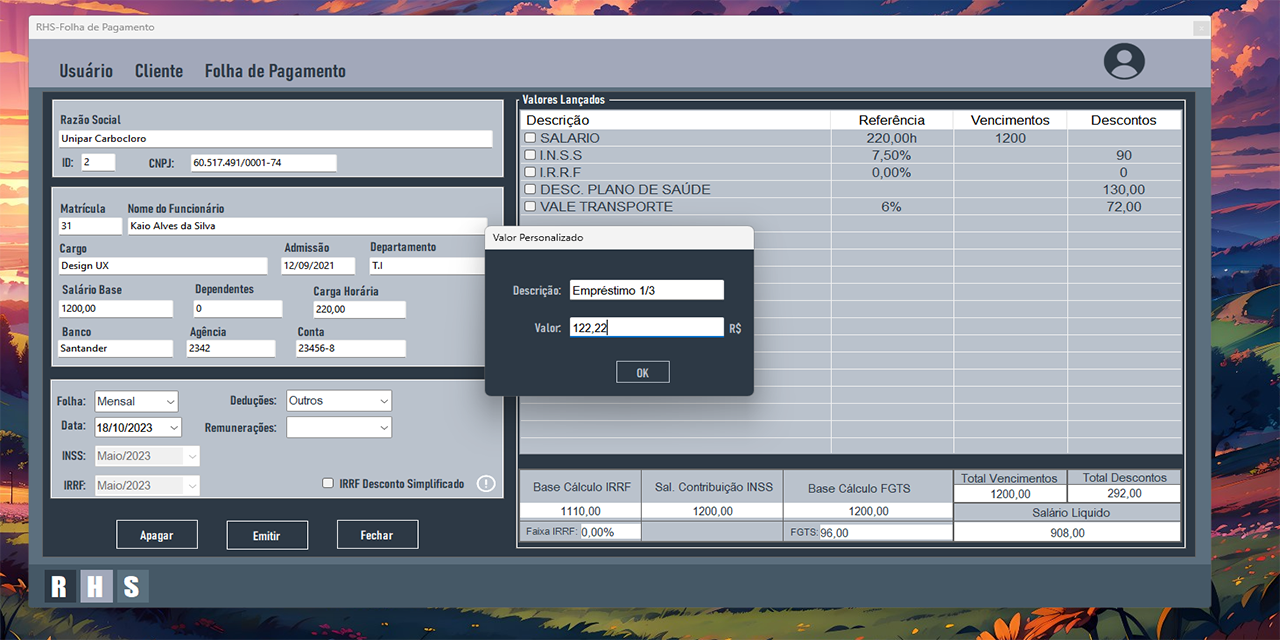Click the user profile avatar icon
Screen dimensions: 1280x640
pos(1124,62)
